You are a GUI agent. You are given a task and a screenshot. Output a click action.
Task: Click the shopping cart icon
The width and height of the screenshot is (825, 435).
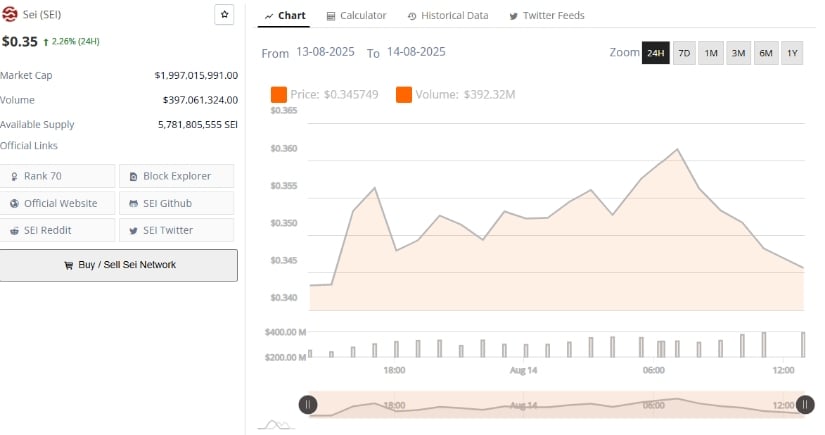point(68,265)
